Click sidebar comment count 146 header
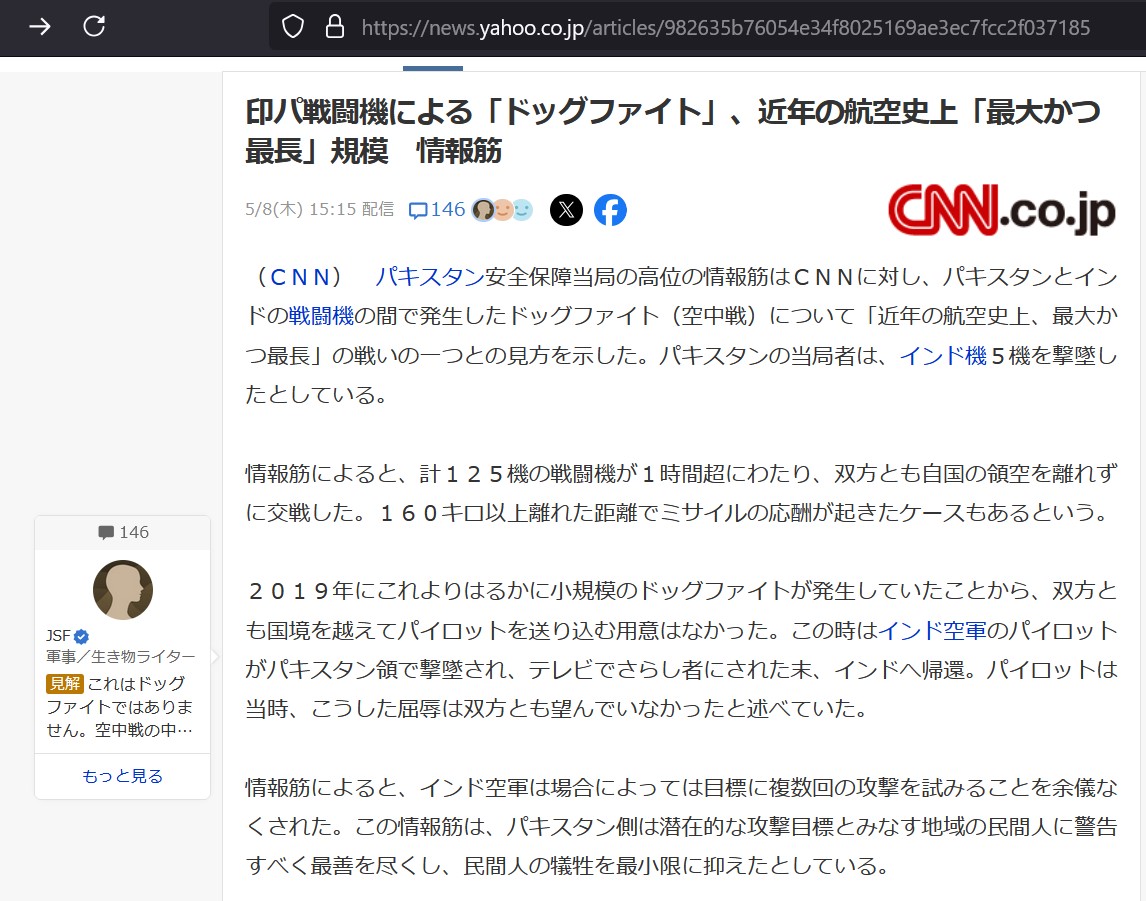 [123, 533]
